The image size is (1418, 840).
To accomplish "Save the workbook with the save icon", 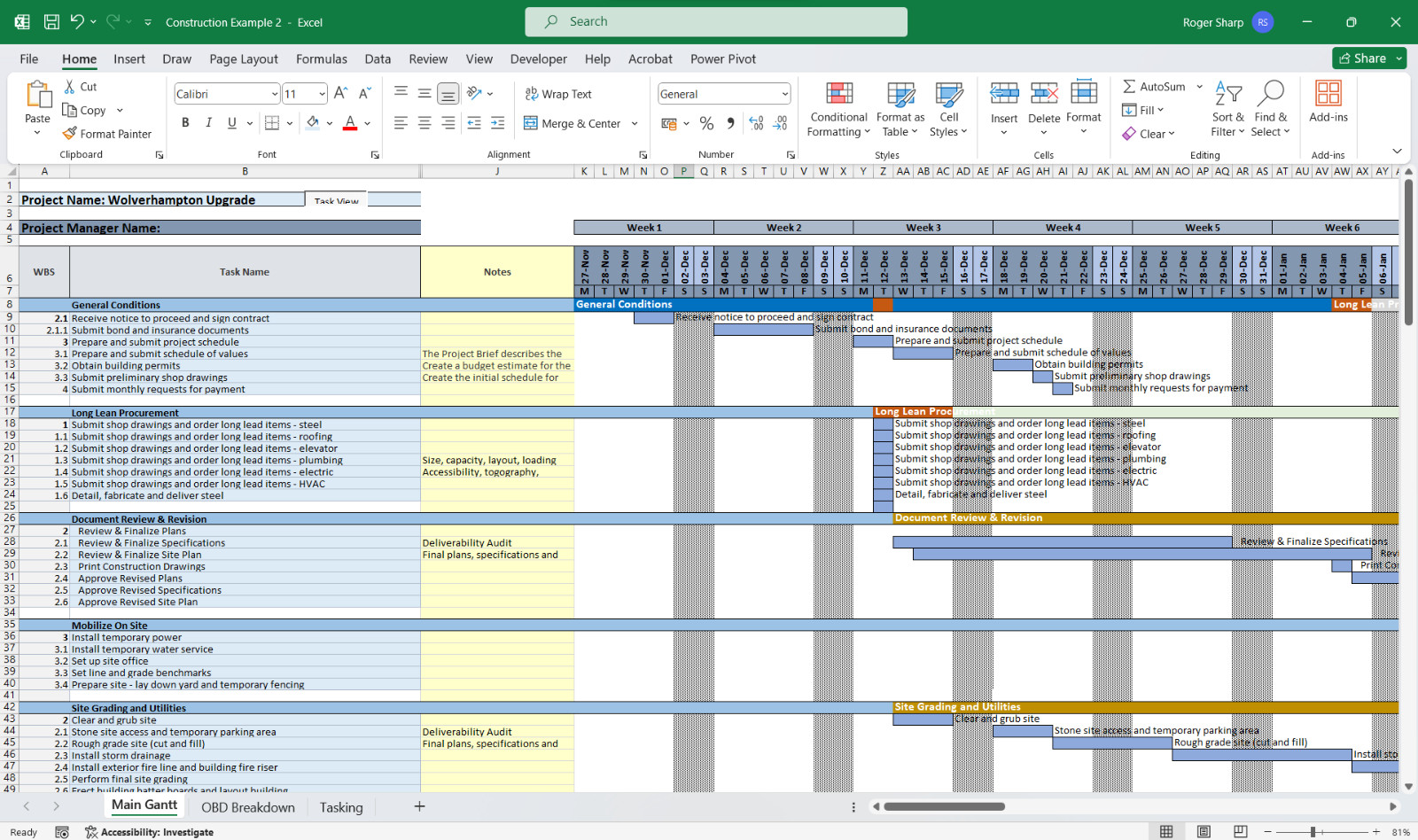I will click(51, 22).
